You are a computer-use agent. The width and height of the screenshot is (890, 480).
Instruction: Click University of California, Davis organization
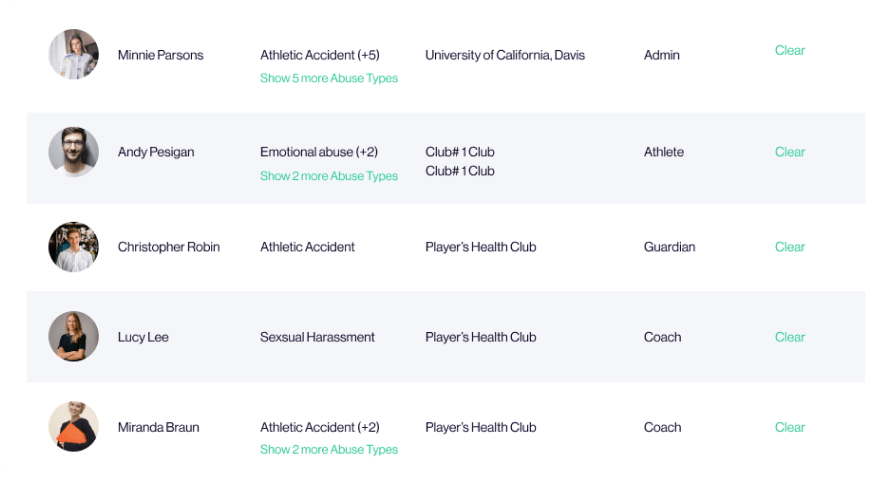505,55
